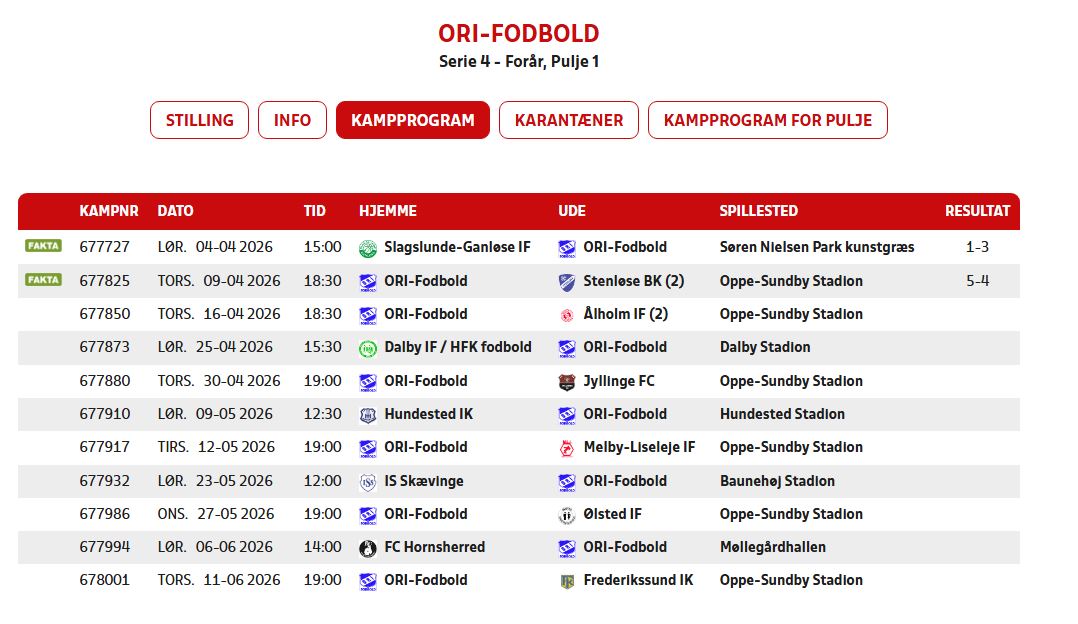Click the Stenløse BK (2) club logo

point(567,282)
